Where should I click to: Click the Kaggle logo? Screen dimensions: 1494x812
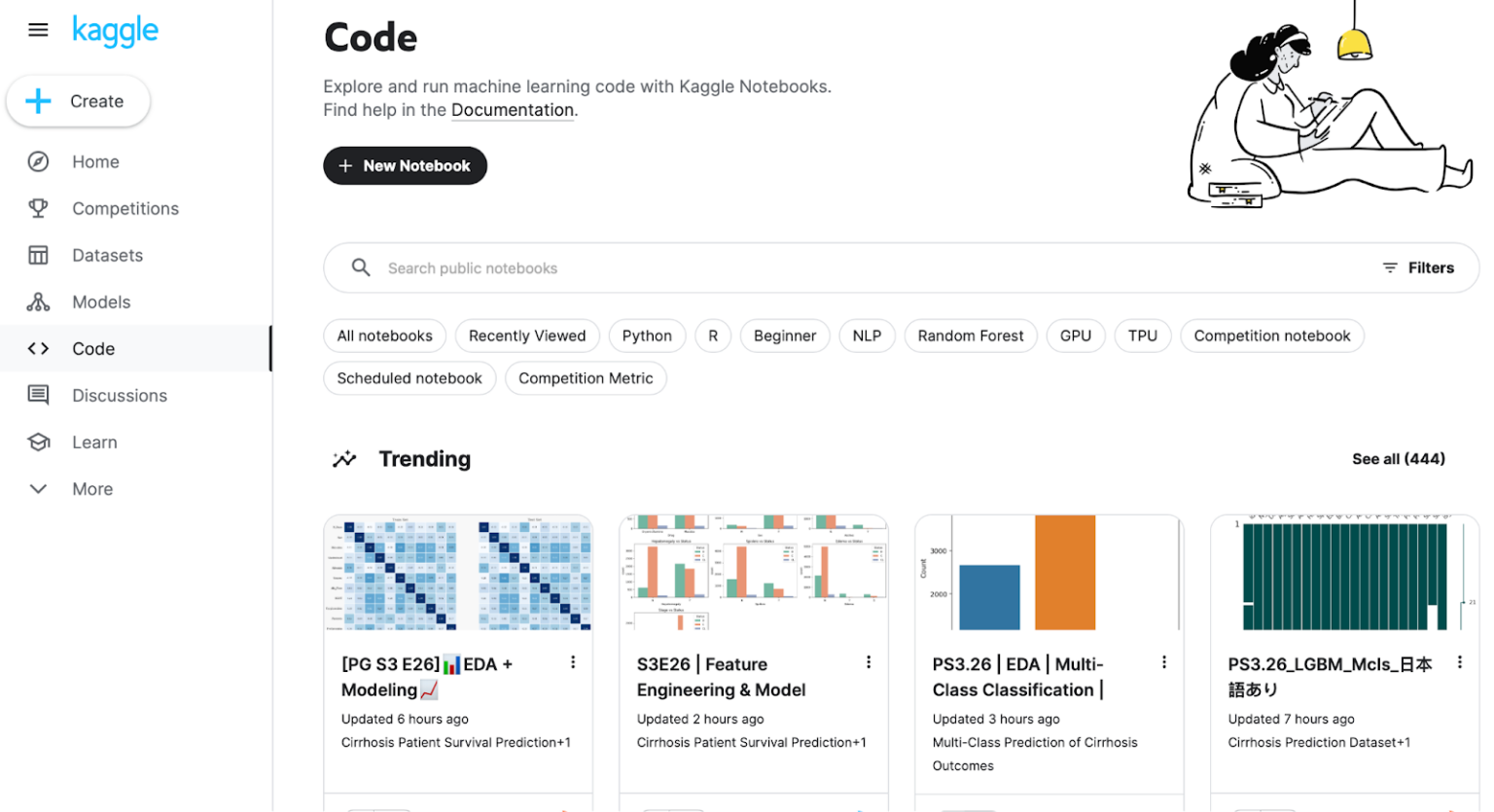pos(115,30)
